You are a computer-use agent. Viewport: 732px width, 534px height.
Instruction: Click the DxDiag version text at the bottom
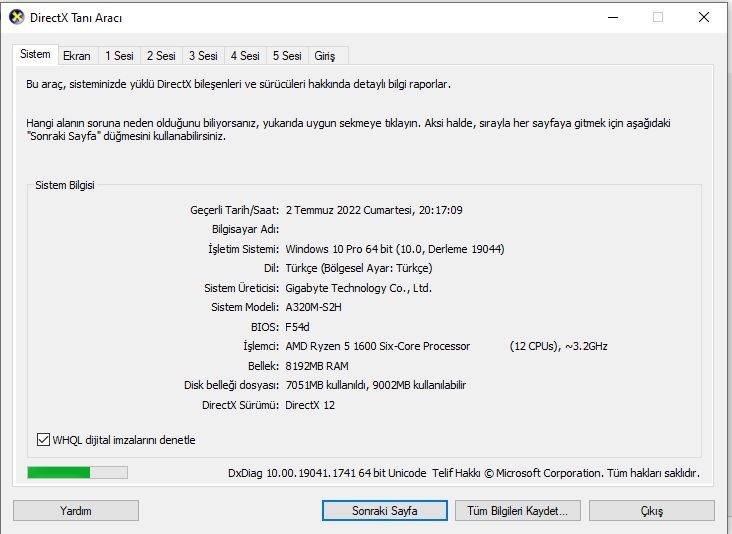pos(326,473)
